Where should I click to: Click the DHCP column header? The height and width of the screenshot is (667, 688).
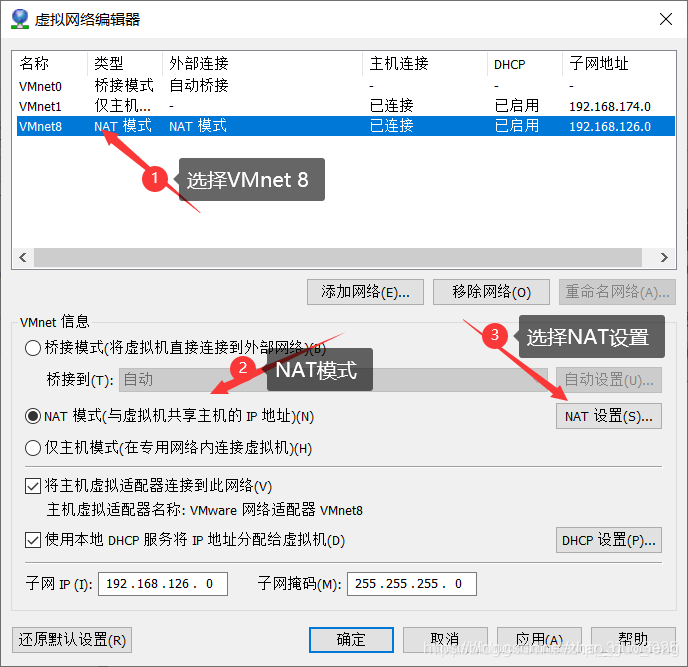pos(524,63)
